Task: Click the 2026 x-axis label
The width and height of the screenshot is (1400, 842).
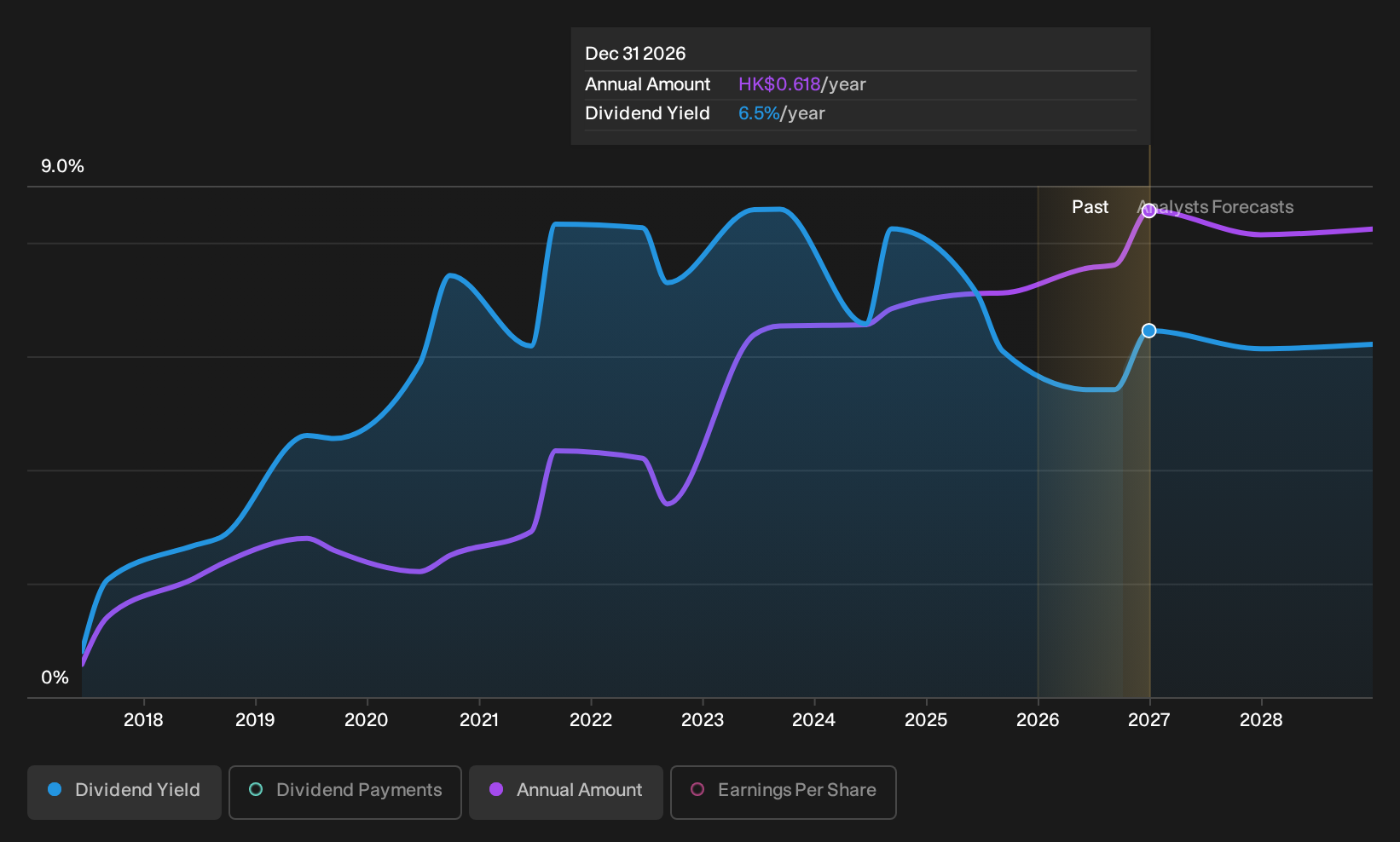Action: [1038, 720]
